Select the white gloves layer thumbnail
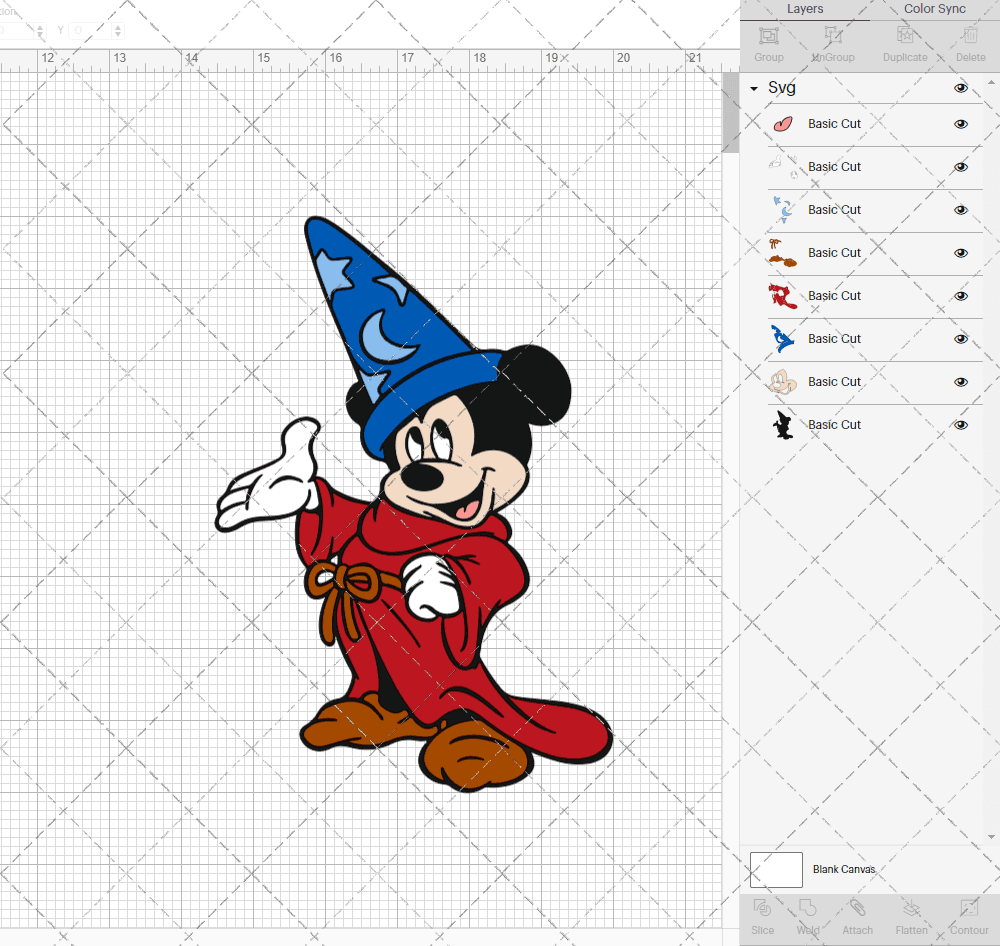 783,166
